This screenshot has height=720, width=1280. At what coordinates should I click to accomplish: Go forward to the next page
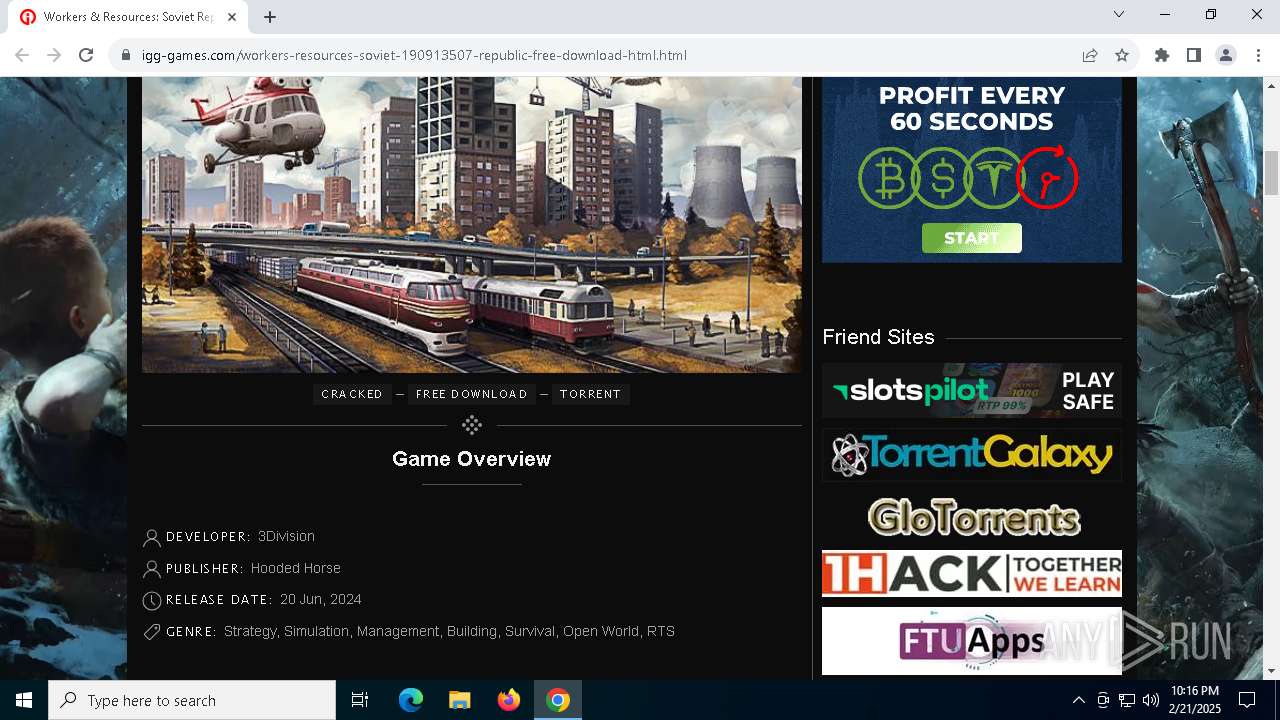[54, 55]
